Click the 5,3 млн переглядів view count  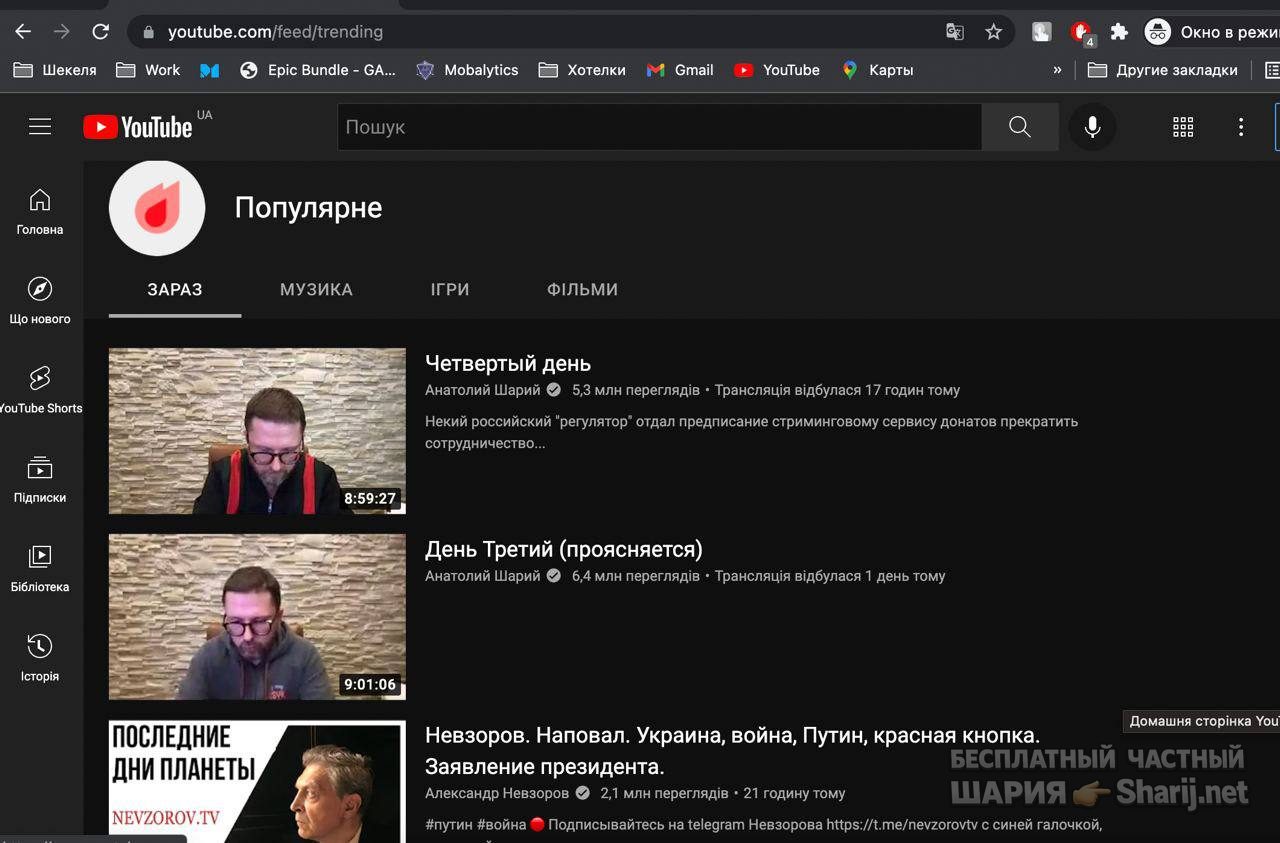pyautogui.click(x=636, y=390)
